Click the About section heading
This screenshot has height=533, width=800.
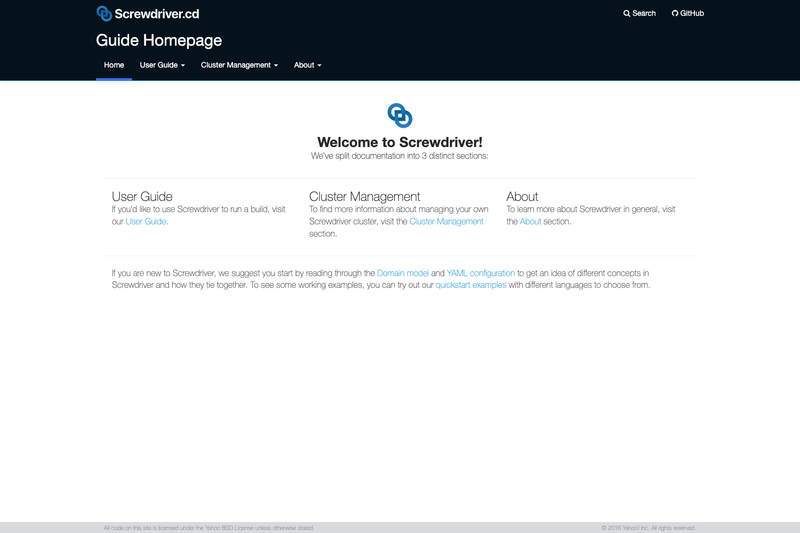tap(522, 196)
